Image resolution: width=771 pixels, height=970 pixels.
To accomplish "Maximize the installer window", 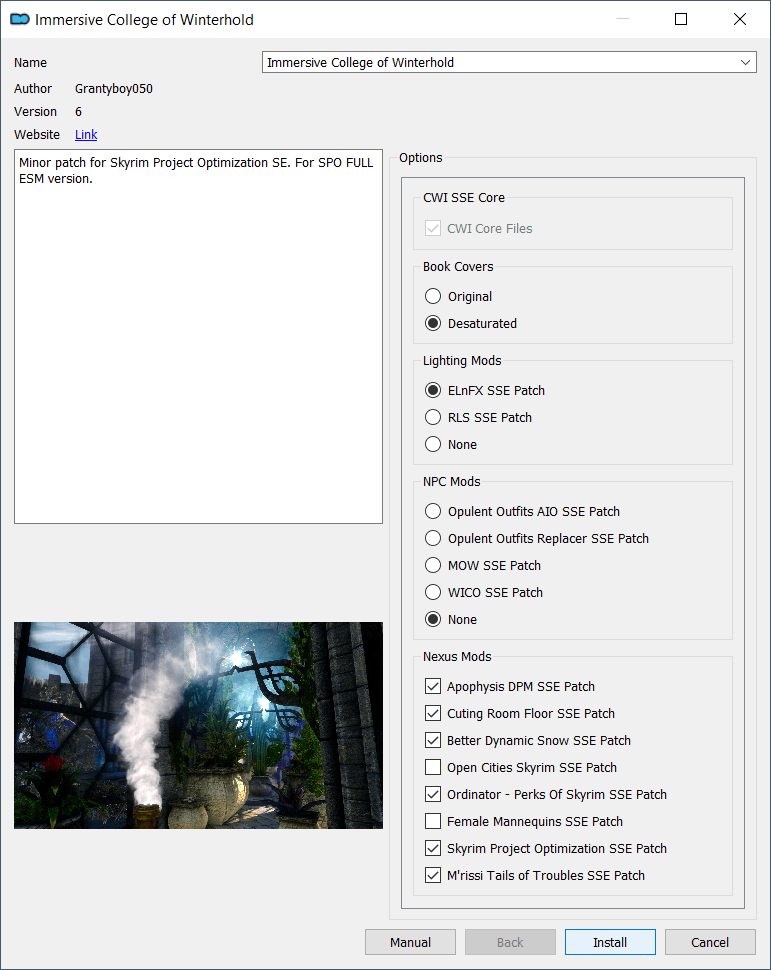I will [x=681, y=19].
